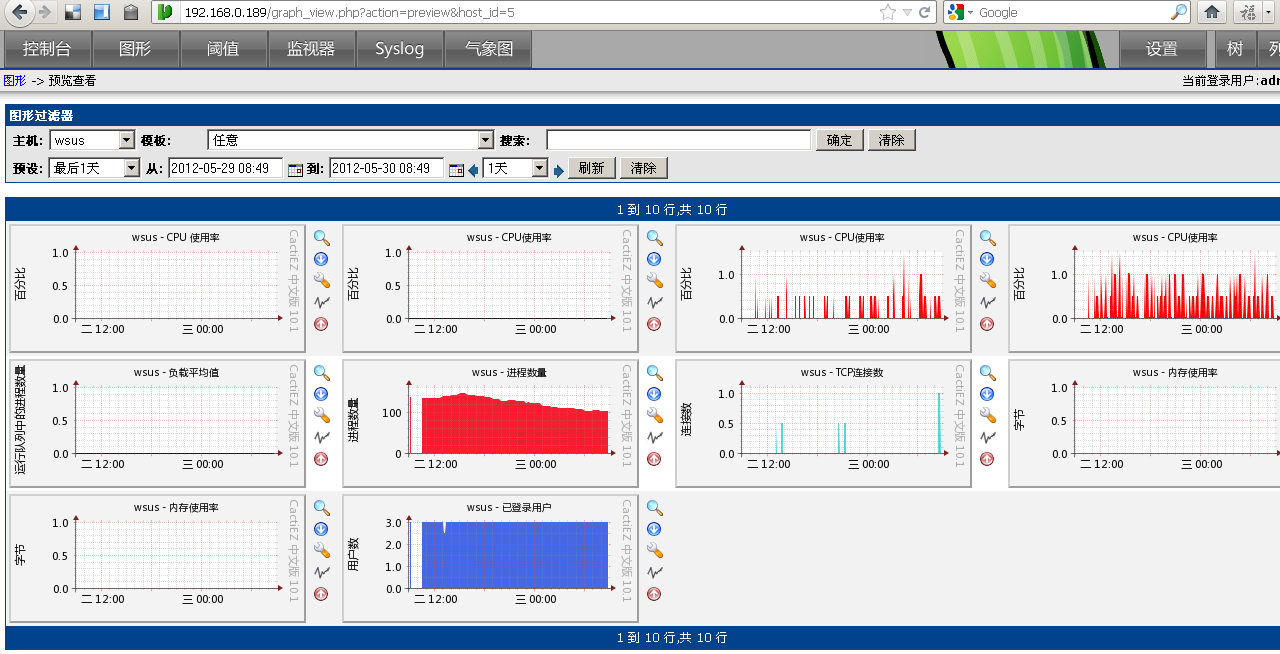1280x654 pixels.
Task: Expand the 预设 preset dropdown showing 最后1天
Action: point(132,168)
